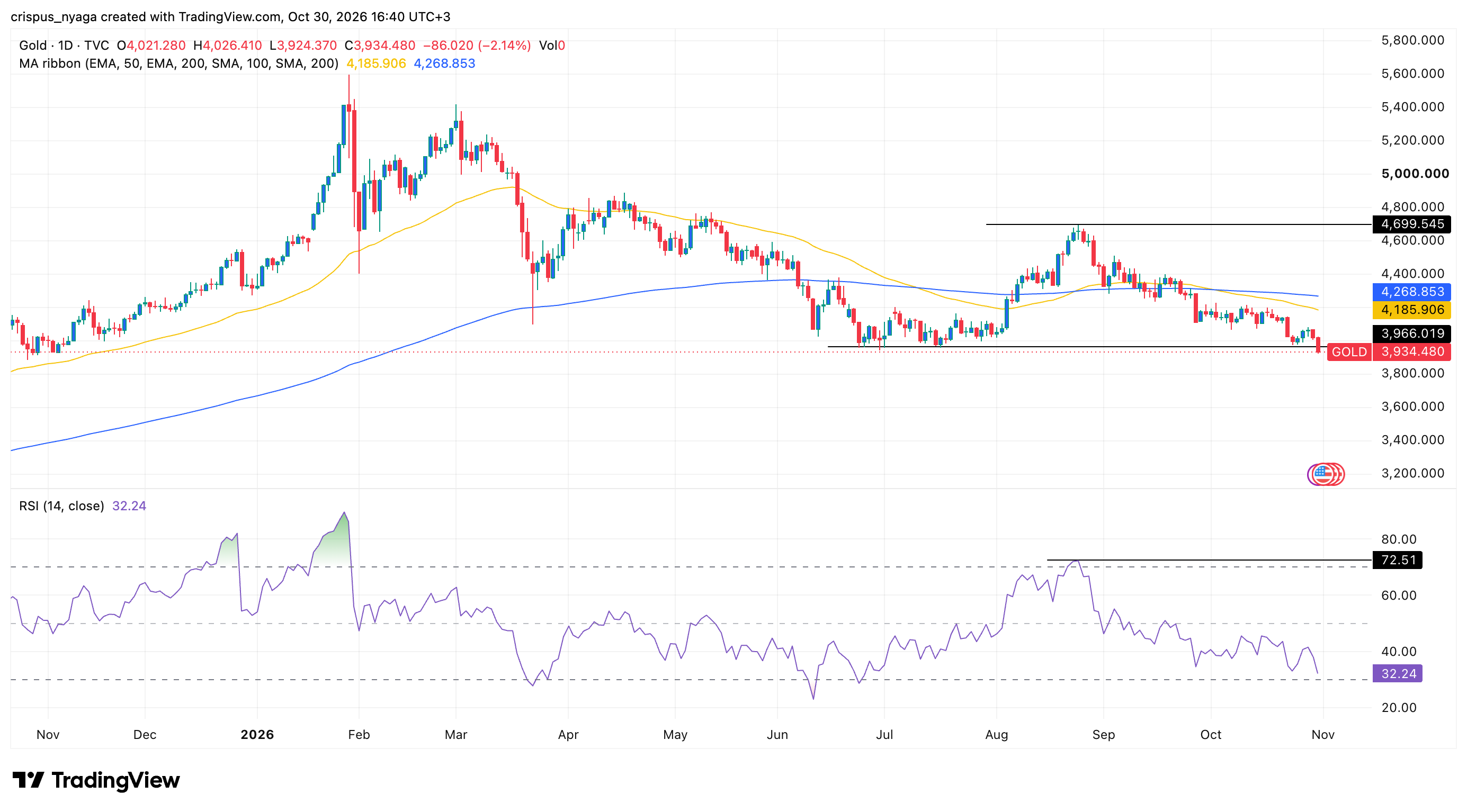Click the RSI legend value 32.24
Screen dimensions: 1467x812
pyautogui.click(x=129, y=506)
